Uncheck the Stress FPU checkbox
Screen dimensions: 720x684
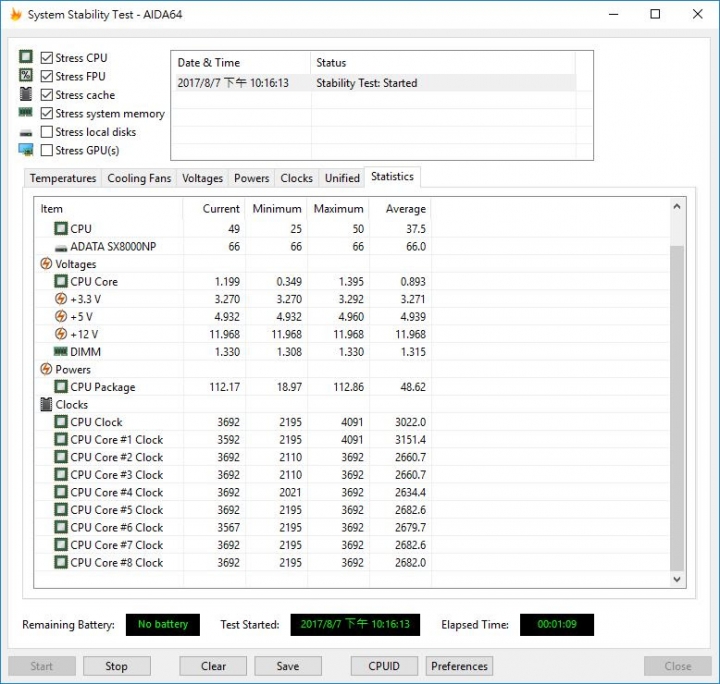46,76
